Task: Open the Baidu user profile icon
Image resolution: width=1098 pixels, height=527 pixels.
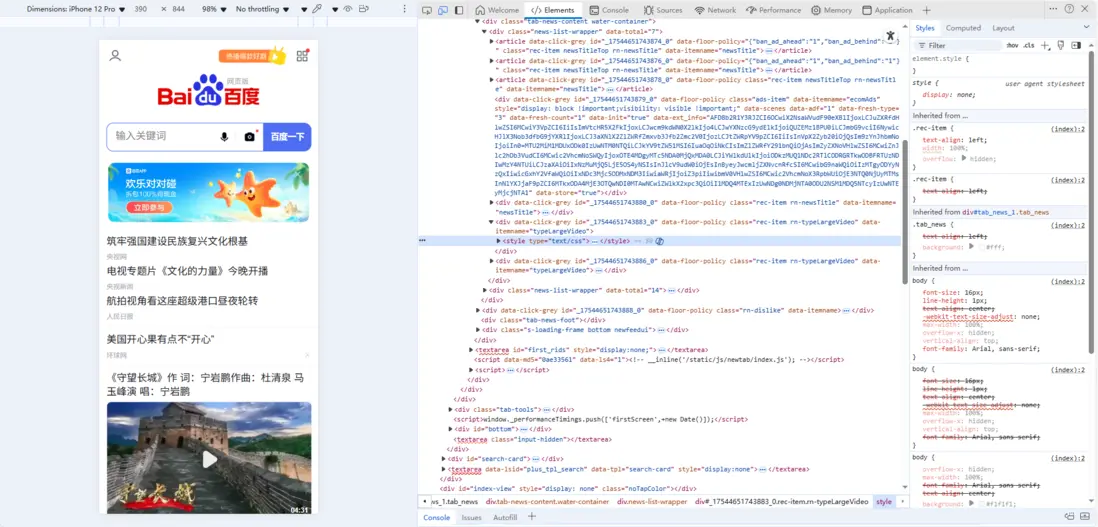Action: coord(115,56)
